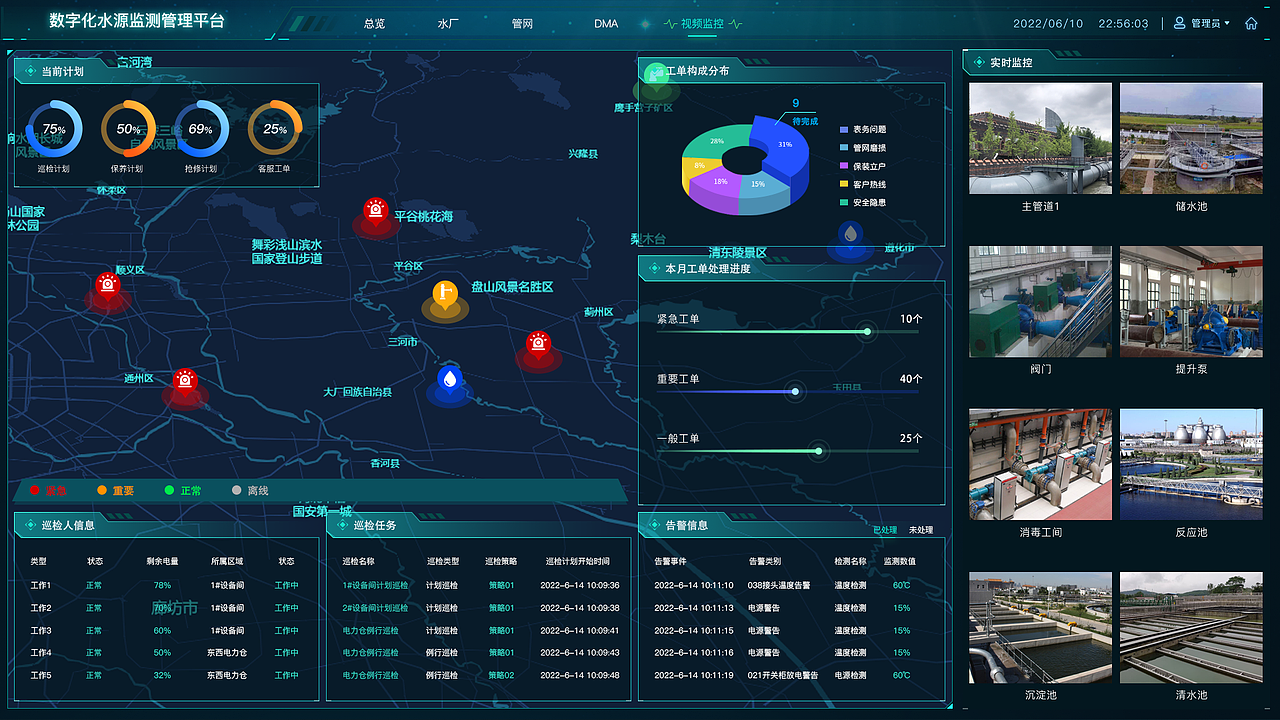The image size is (1280, 720).
Task: Toggle the 紧急 red legend dot
Action: coord(34,490)
